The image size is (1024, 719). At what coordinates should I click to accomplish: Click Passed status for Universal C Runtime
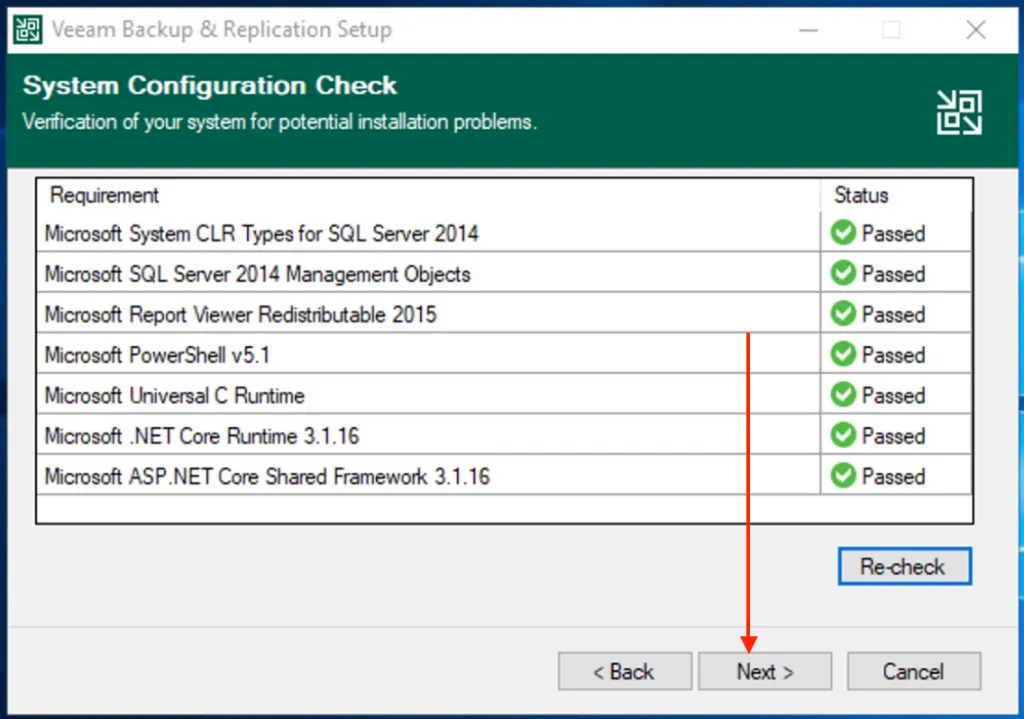pyautogui.click(x=893, y=395)
